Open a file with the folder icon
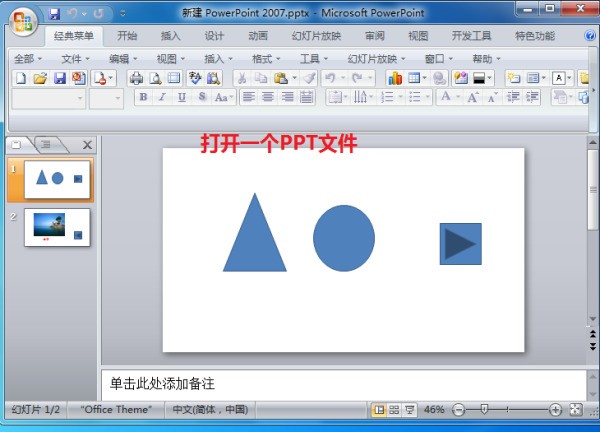Screen dimensions: 600x432 pos(40,78)
